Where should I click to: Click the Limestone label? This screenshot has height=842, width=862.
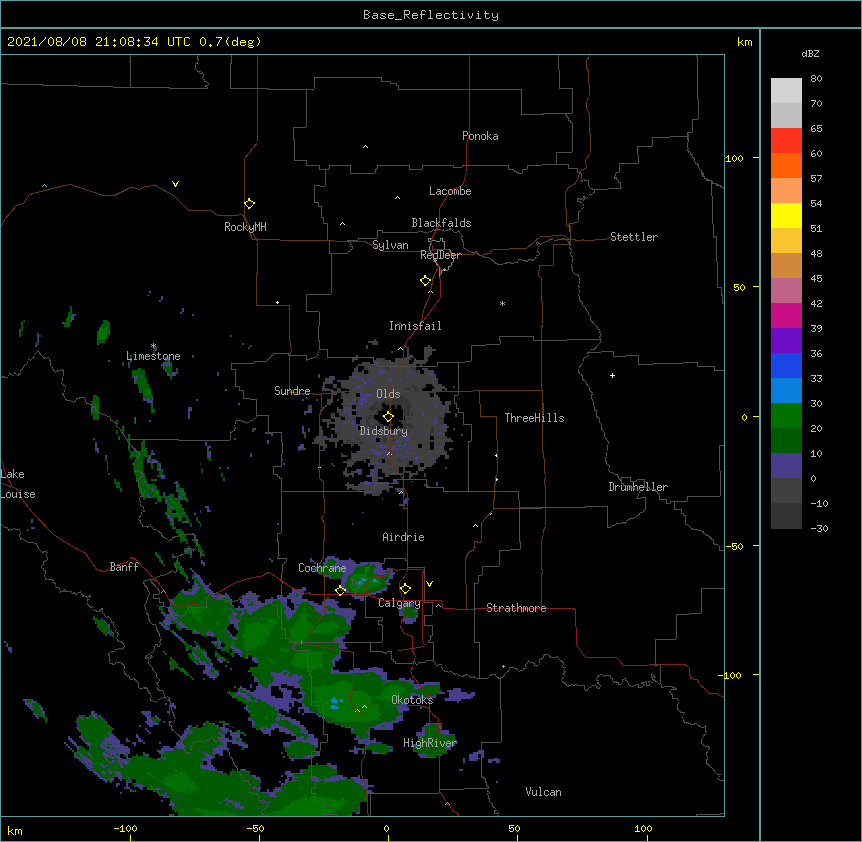(153, 356)
